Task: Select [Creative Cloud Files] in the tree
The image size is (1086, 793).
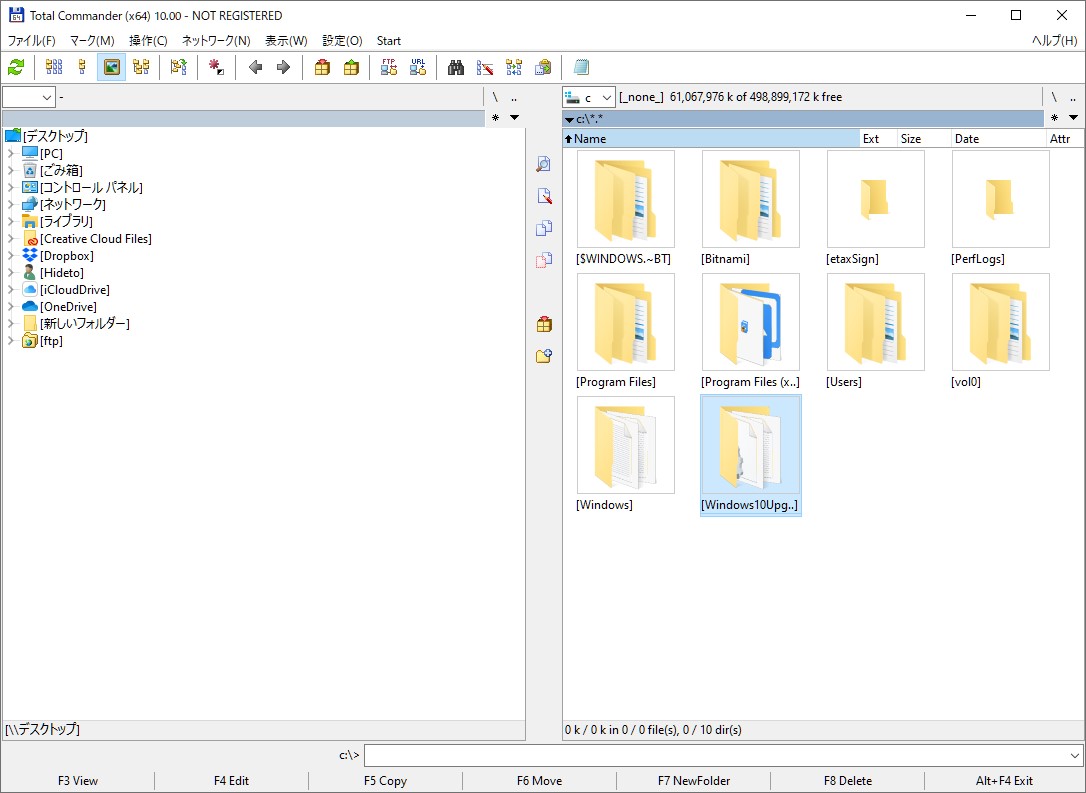Action: pyautogui.click(x=96, y=238)
